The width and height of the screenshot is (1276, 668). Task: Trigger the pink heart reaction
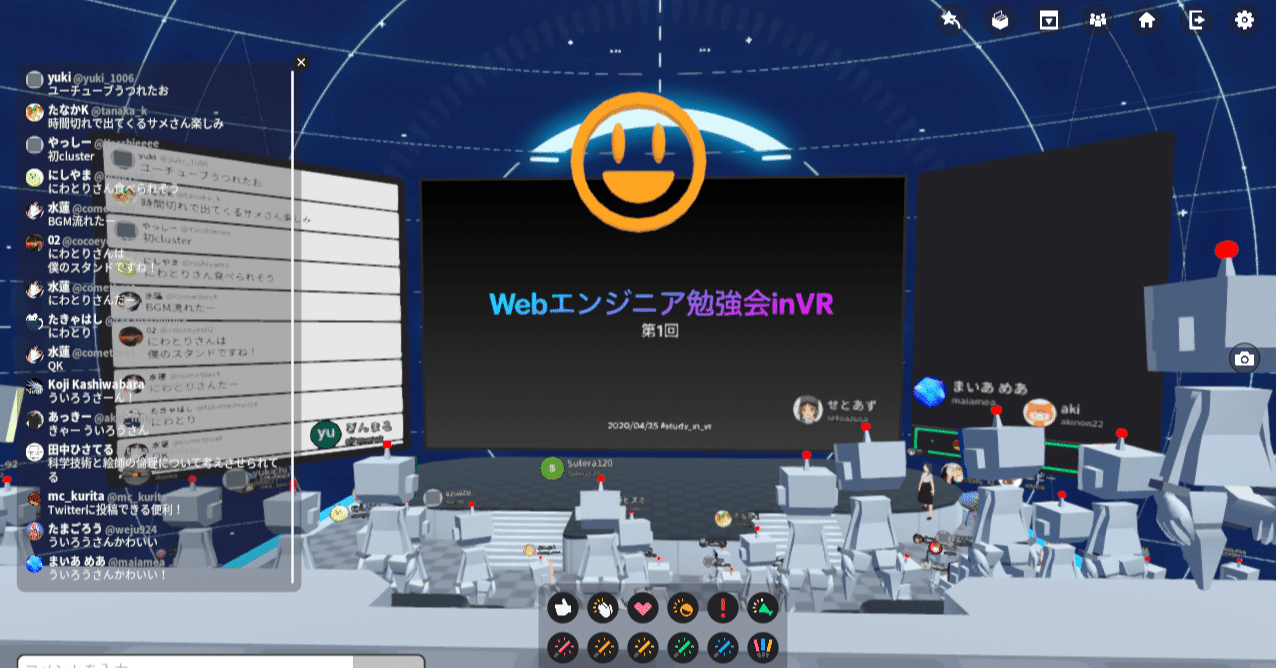tap(644, 606)
